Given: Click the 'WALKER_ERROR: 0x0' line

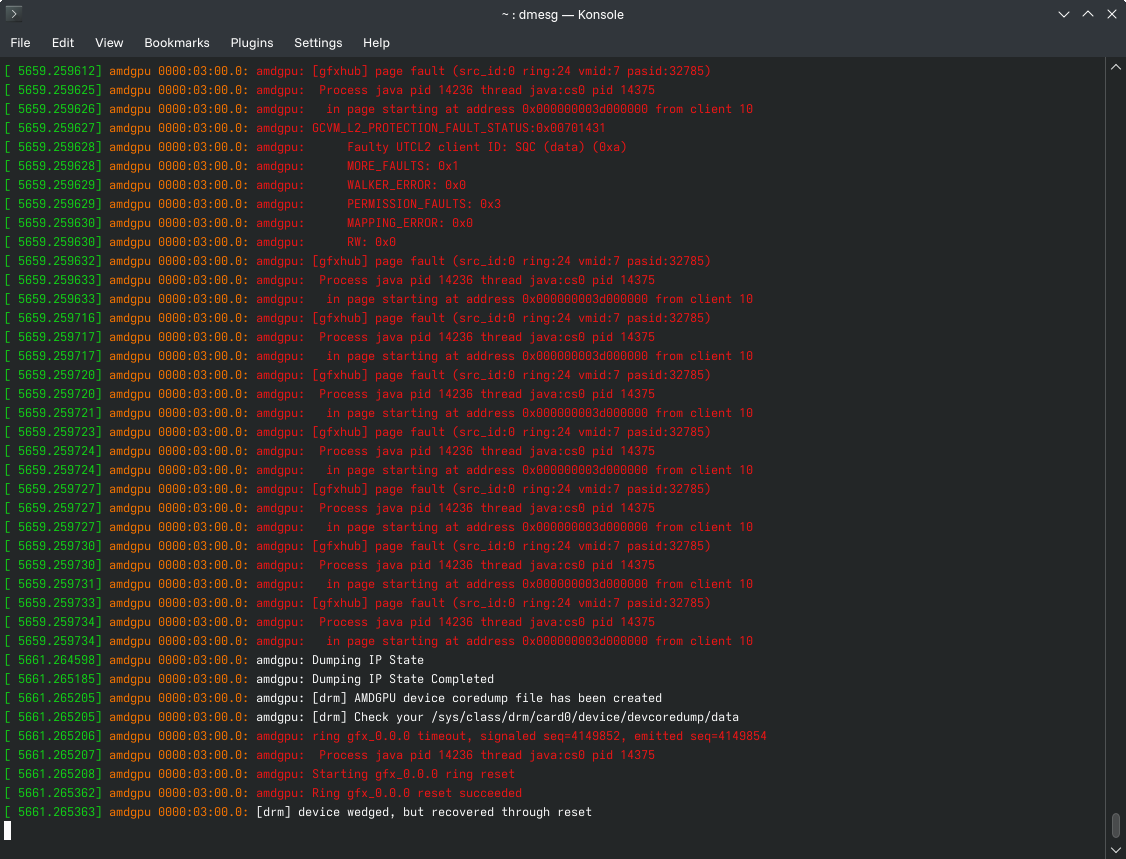Looking at the screenshot, I should pos(406,185).
